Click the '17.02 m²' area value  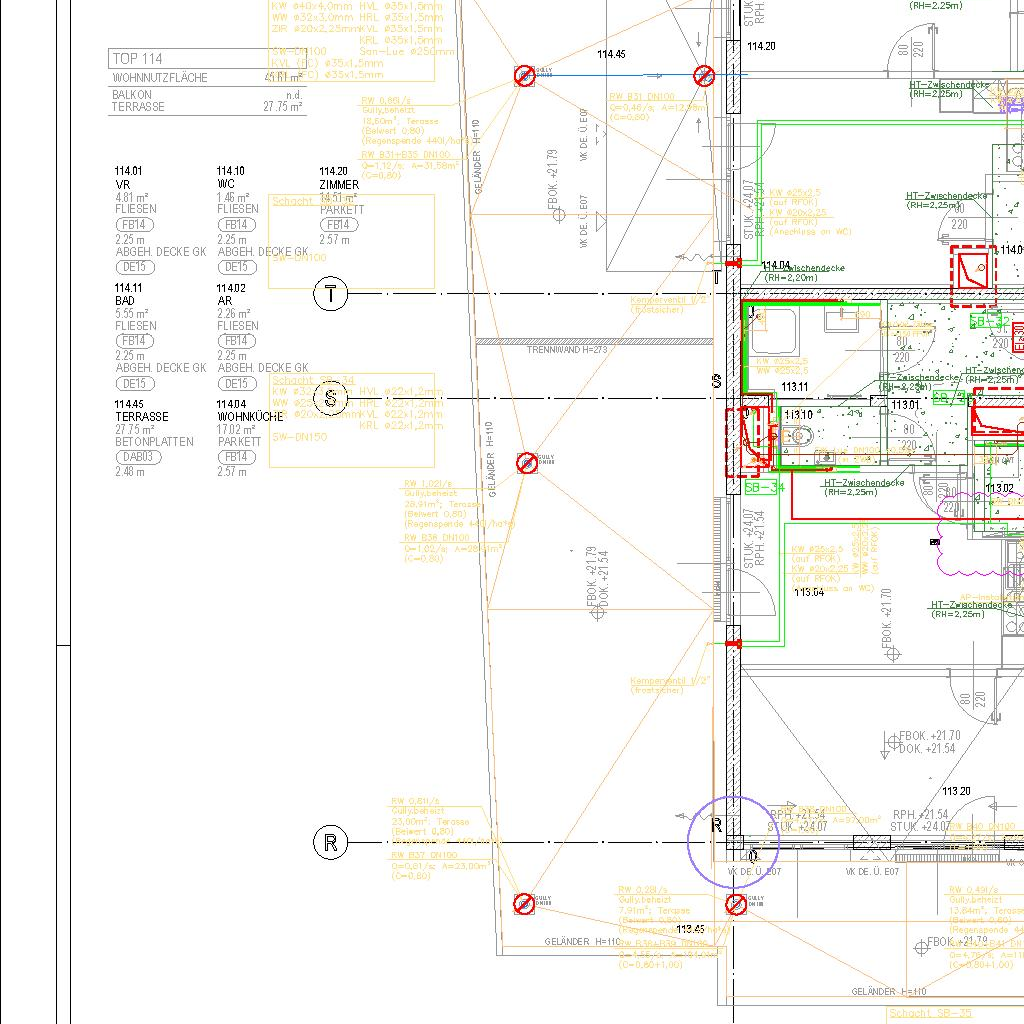click(236, 430)
